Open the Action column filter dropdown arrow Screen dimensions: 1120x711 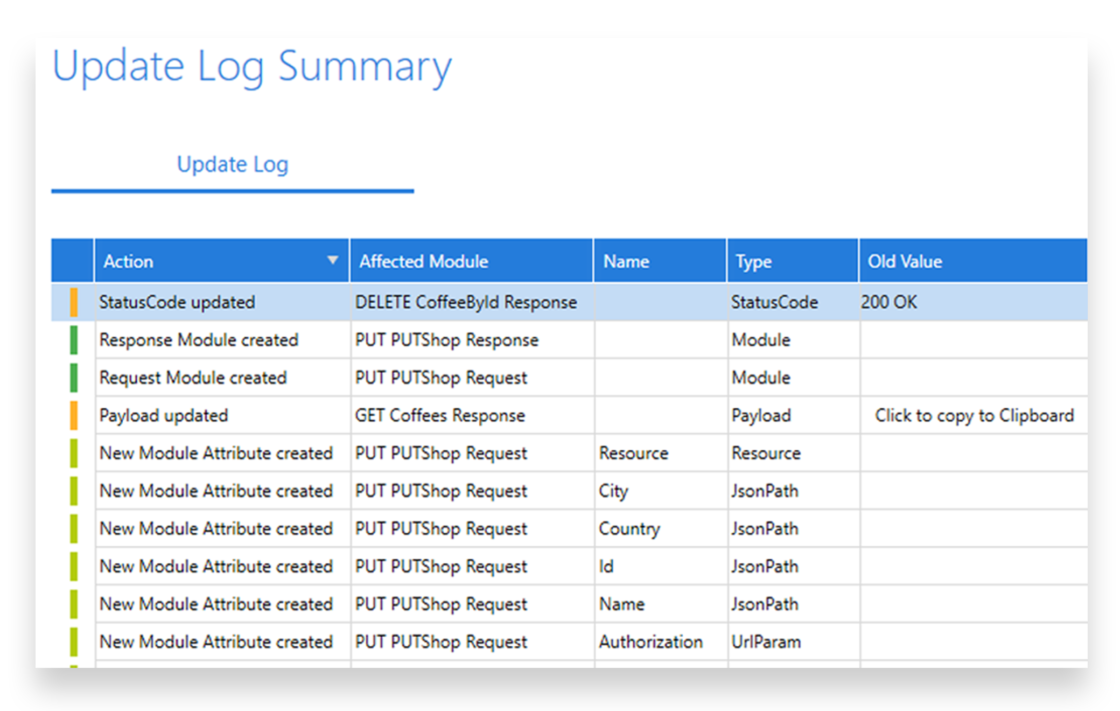(x=332, y=260)
